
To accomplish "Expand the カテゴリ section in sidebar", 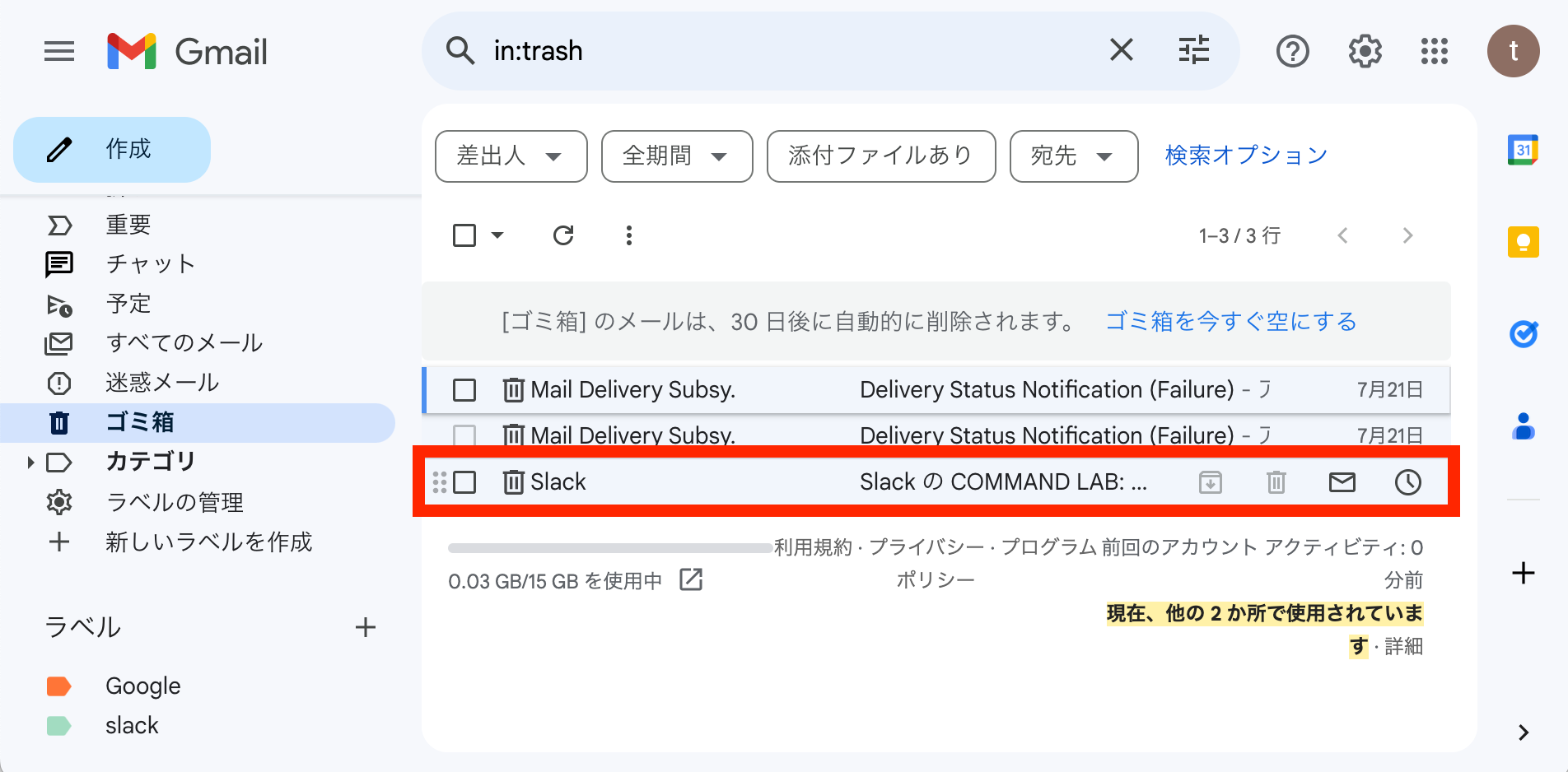I will [30, 463].
